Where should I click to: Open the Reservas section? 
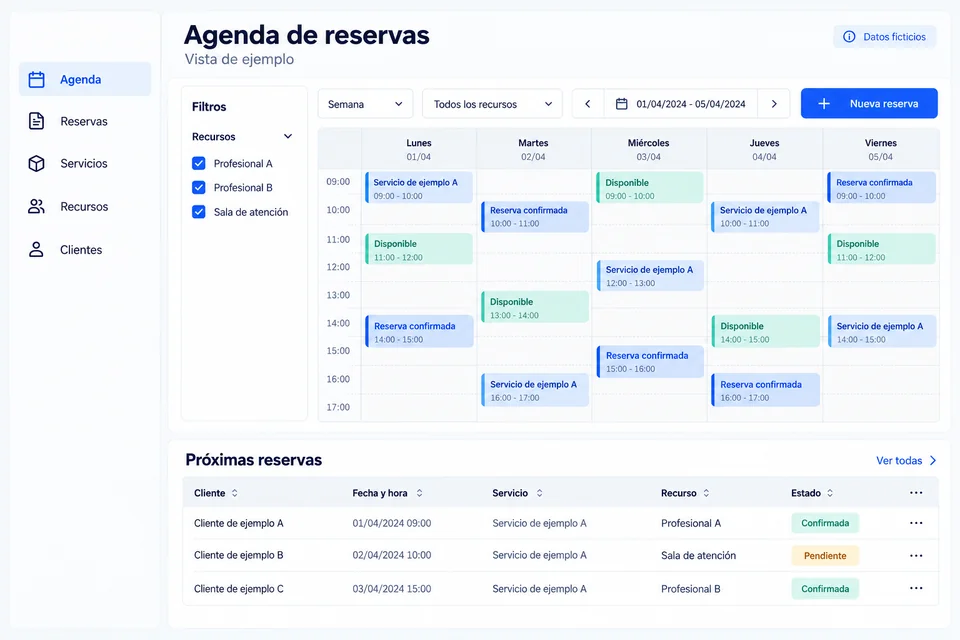click(x=84, y=121)
